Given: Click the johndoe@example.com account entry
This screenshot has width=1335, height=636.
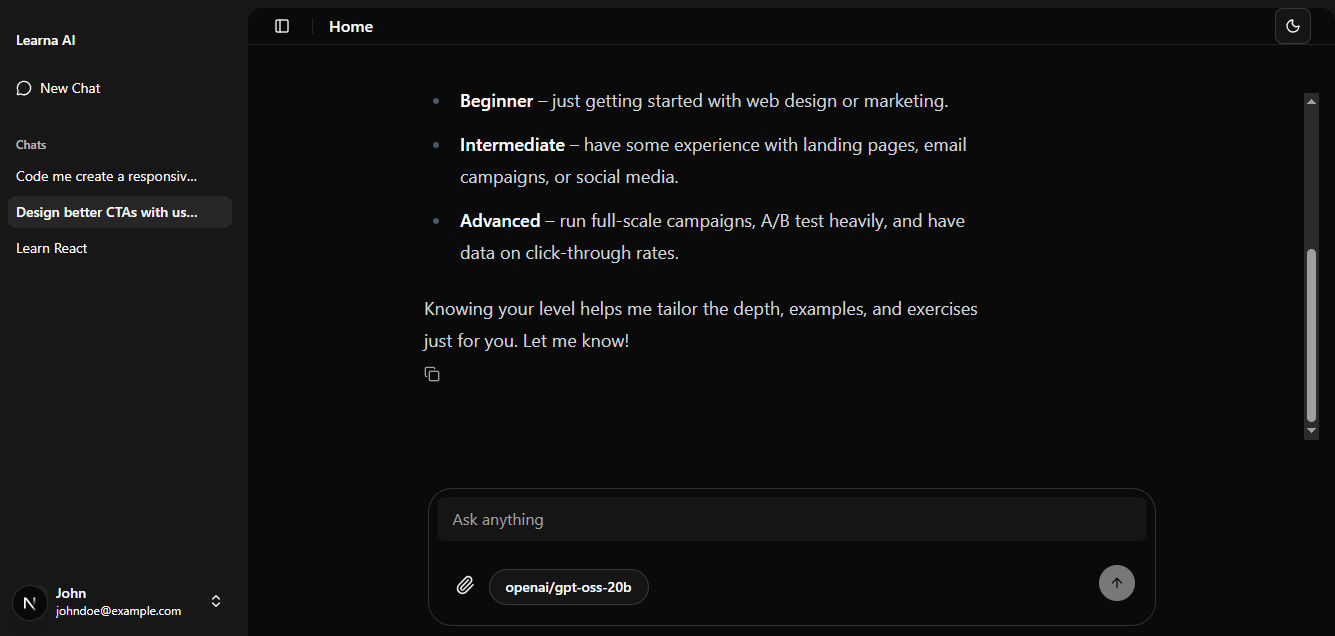Looking at the screenshot, I should click(x=118, y=610).
